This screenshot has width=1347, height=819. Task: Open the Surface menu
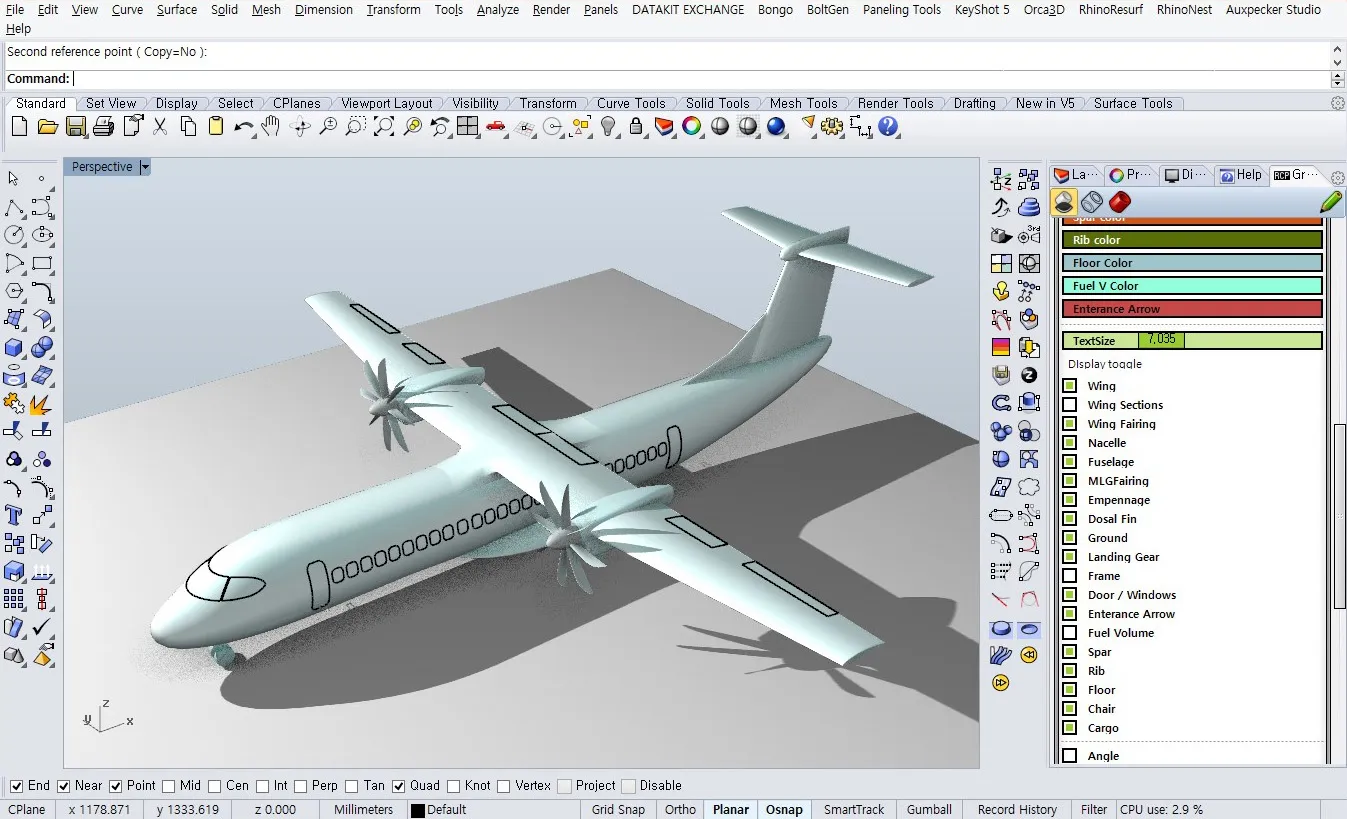point(176,9)
